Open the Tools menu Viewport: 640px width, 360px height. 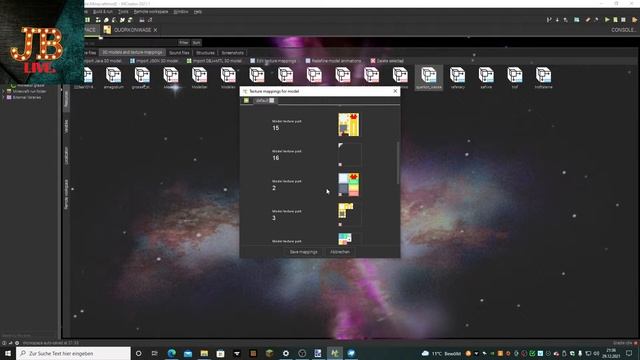(x=123, y=12)
